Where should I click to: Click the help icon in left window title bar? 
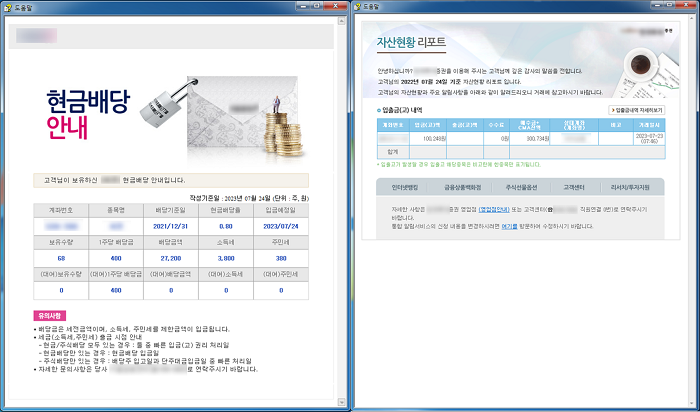coord(7,7)
